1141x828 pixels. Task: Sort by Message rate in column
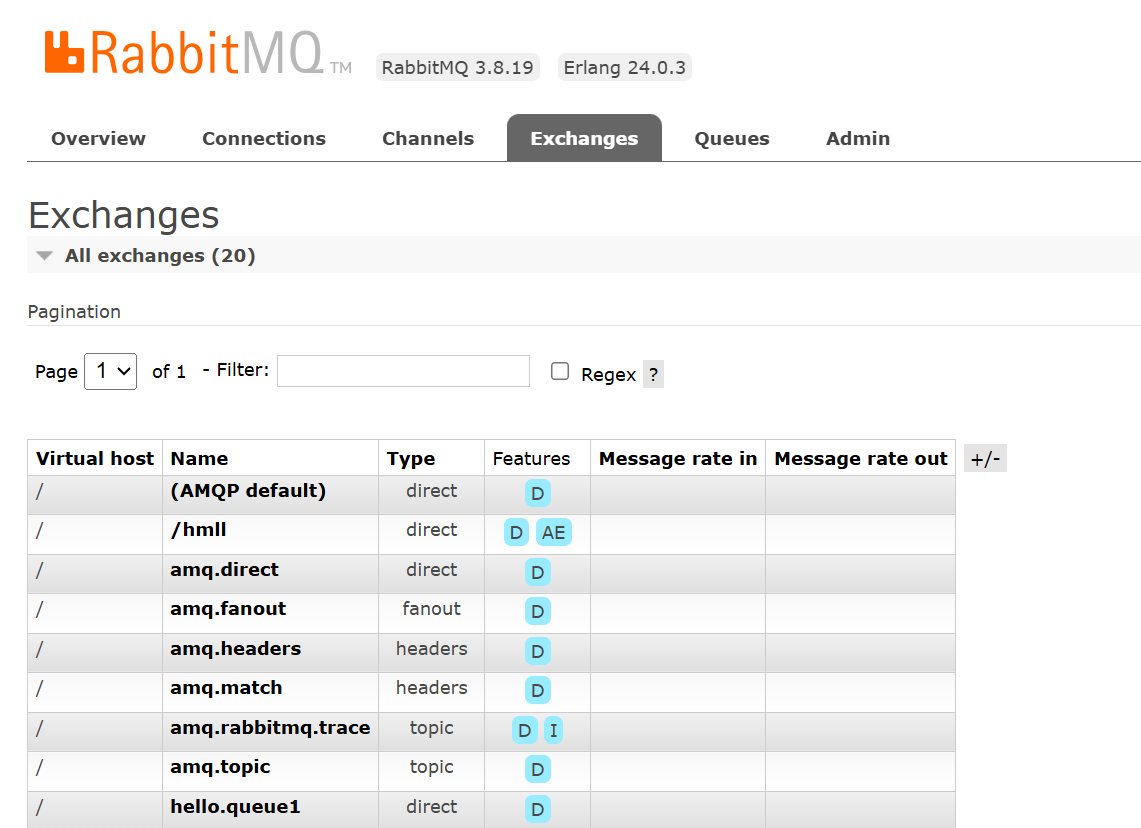coord(678,458)
